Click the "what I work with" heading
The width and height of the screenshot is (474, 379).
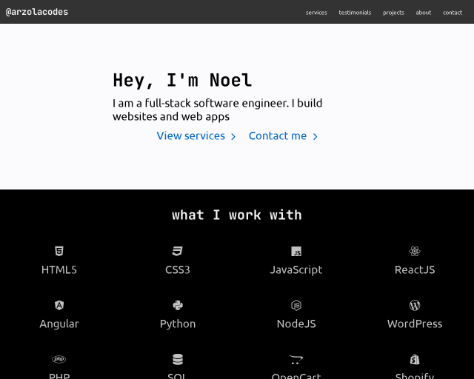pos(237,215)
